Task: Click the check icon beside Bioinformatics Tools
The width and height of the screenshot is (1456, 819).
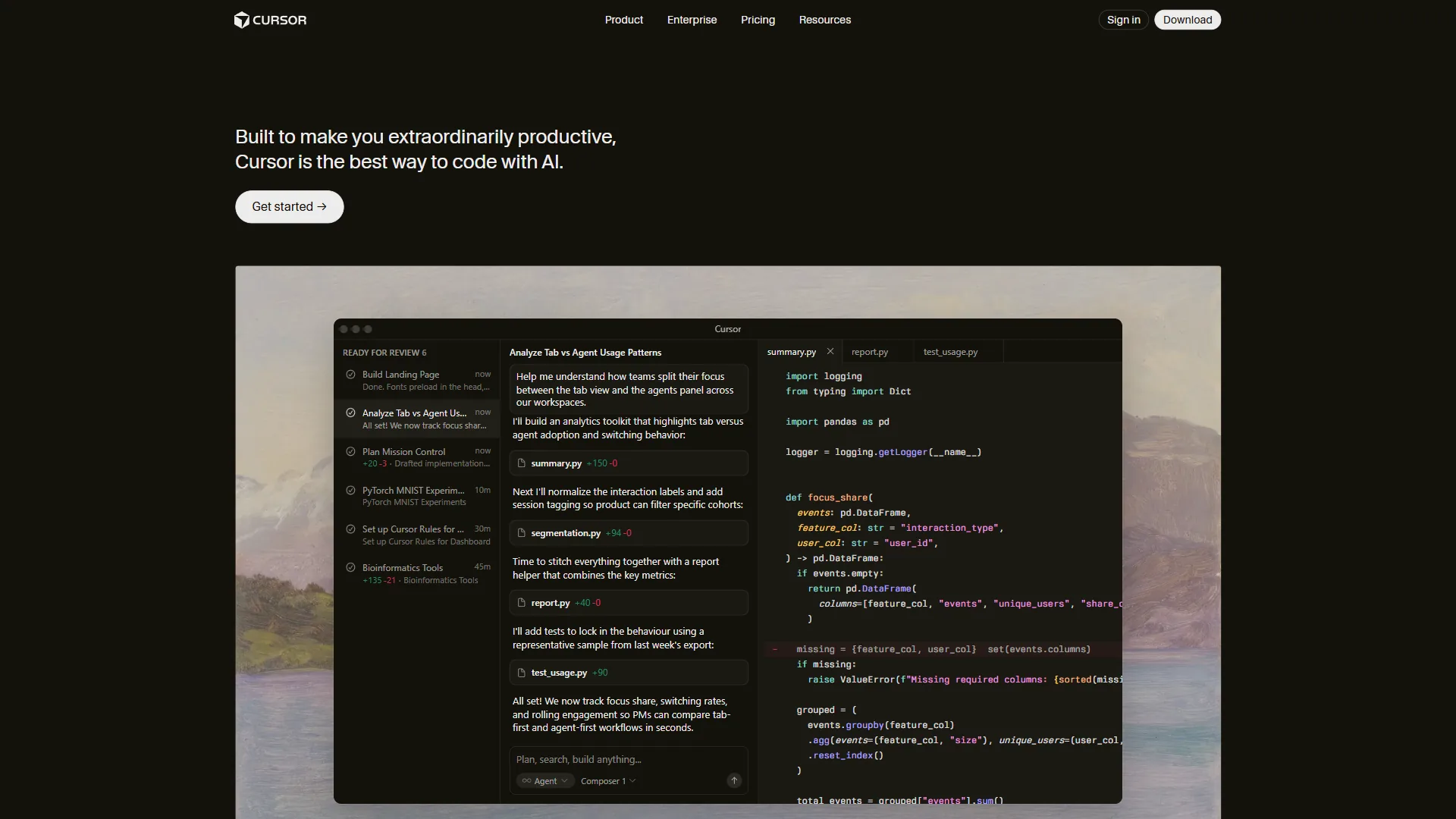Action: point(350,568)
